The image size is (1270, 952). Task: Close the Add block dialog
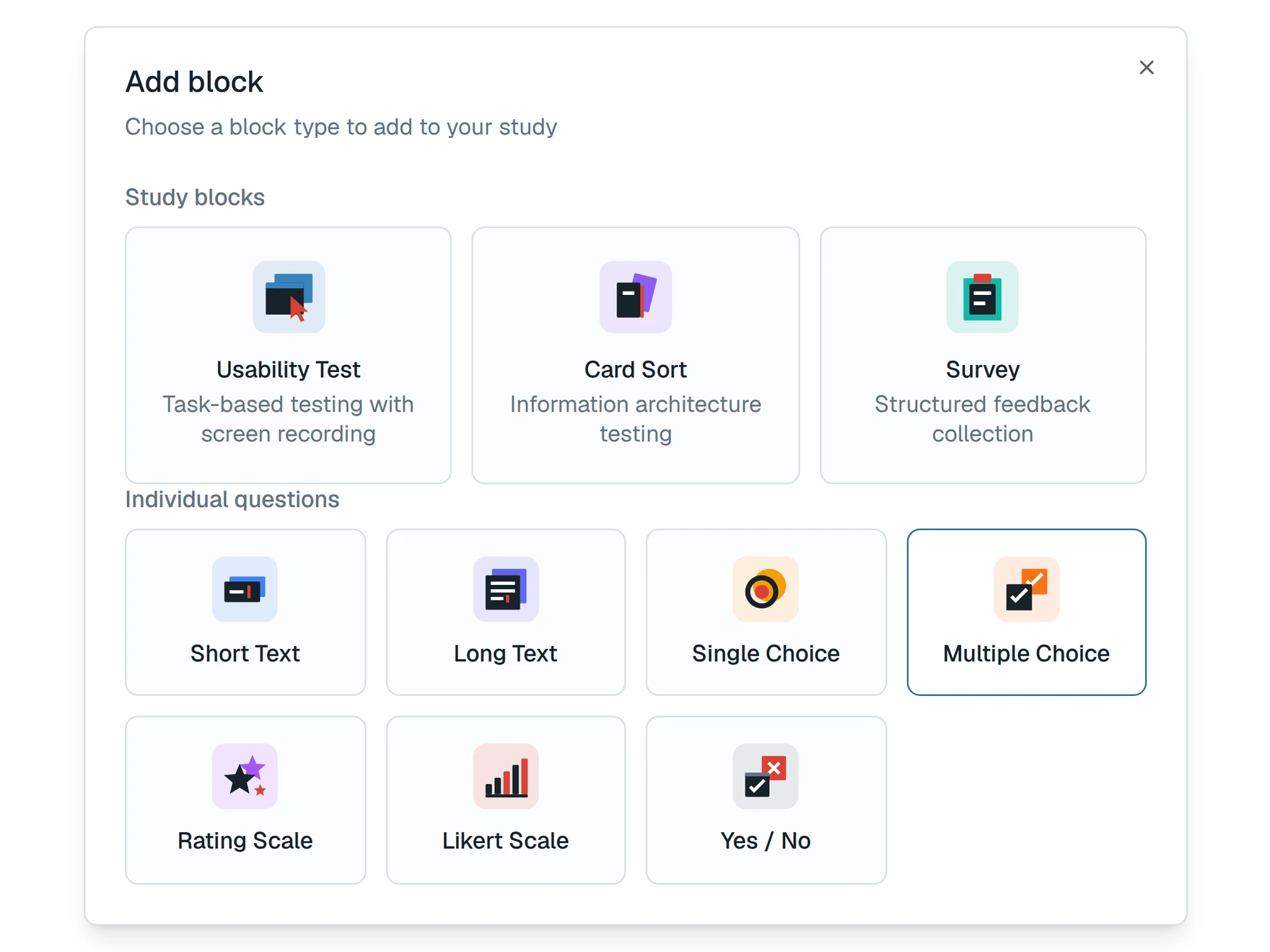pos(1146,68)
